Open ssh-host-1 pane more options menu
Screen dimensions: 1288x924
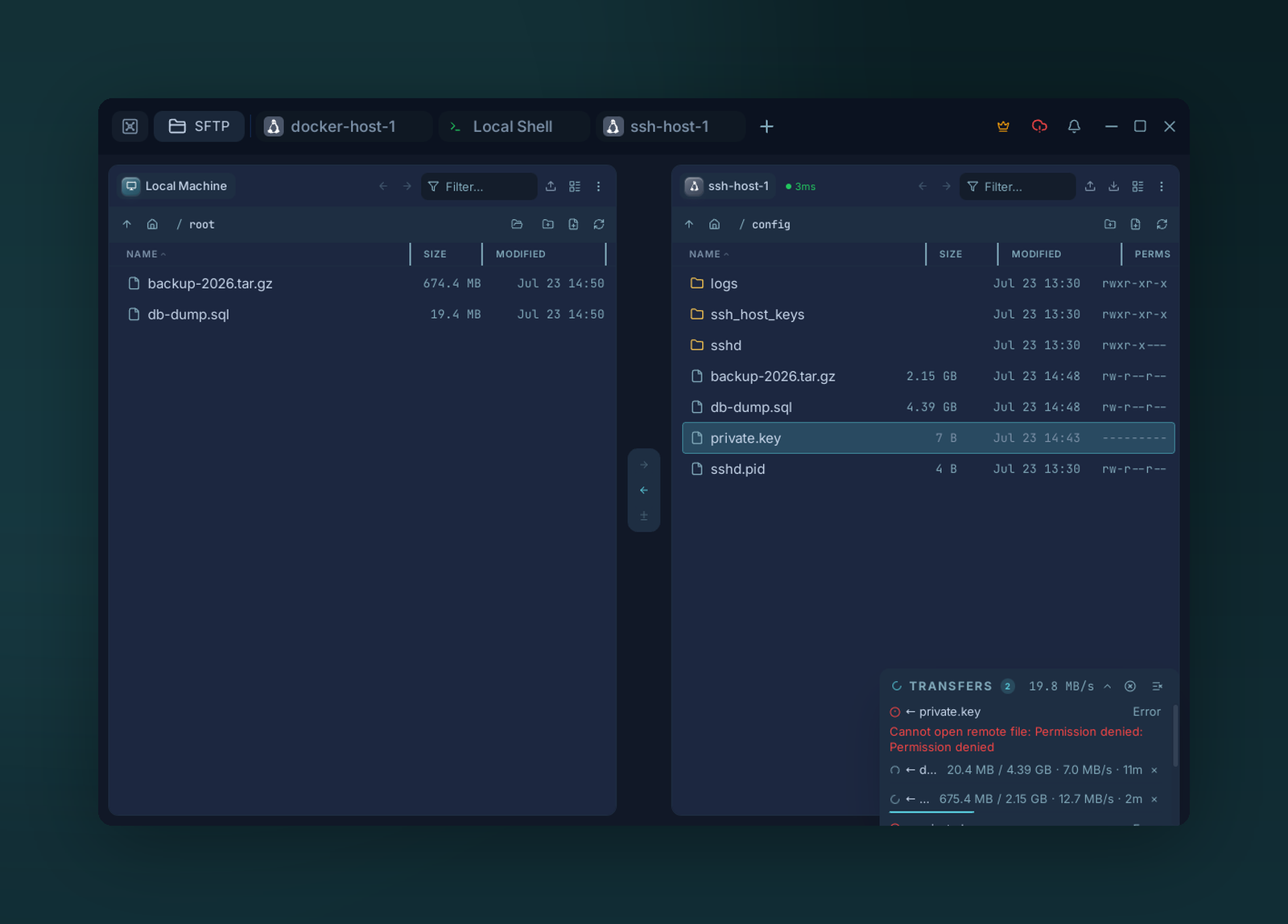pyautogui.click(x=1161, y=186)
